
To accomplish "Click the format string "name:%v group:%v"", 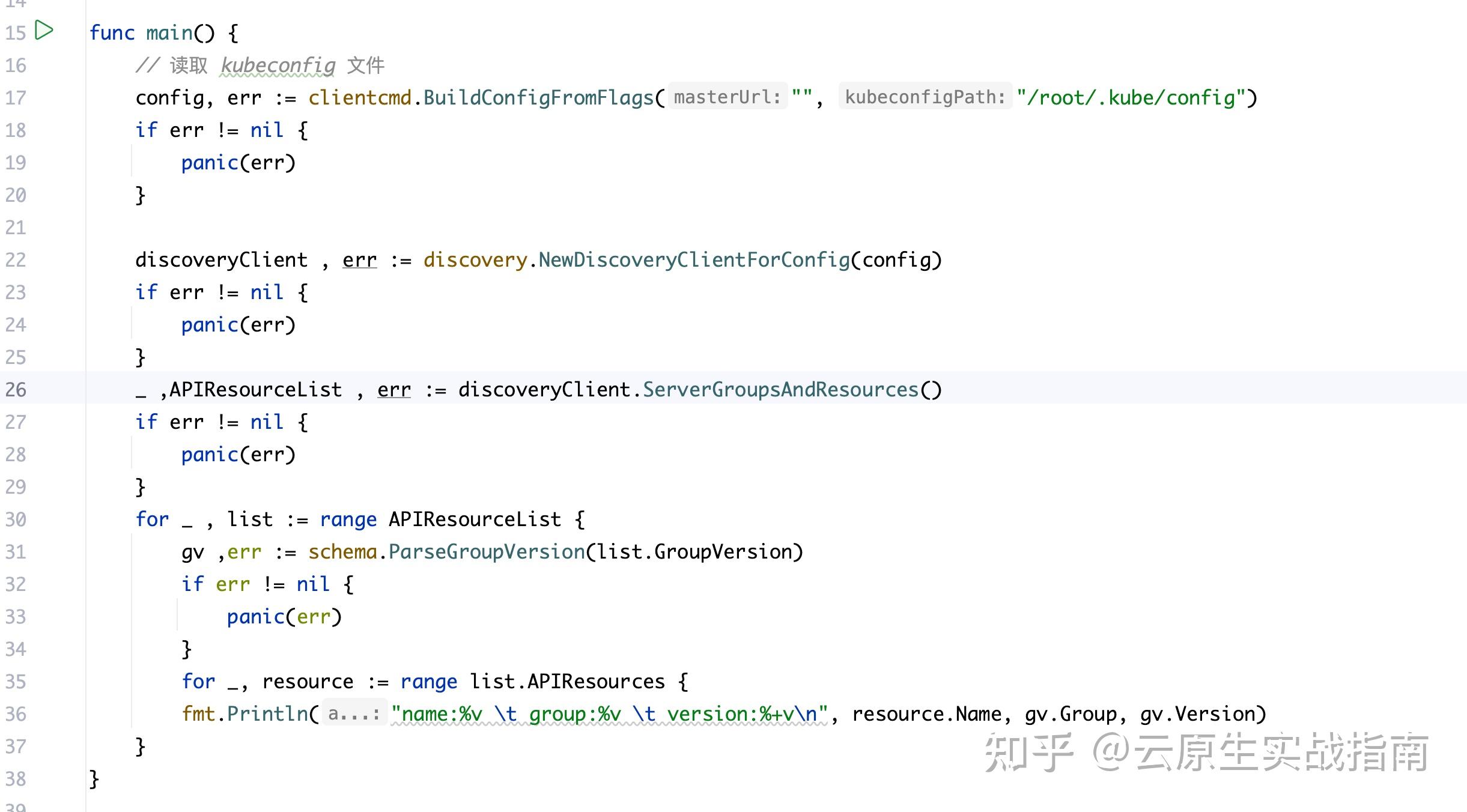I will point(609,714).
